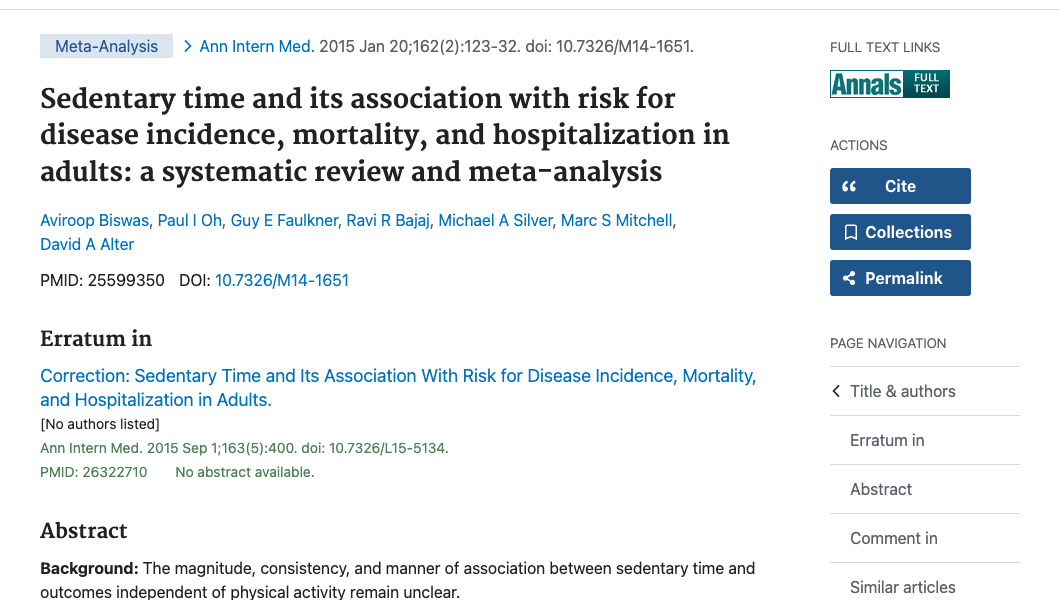Click author Aviroop Biswas
The image size is (1060, 600).
(x=94, y=220)
